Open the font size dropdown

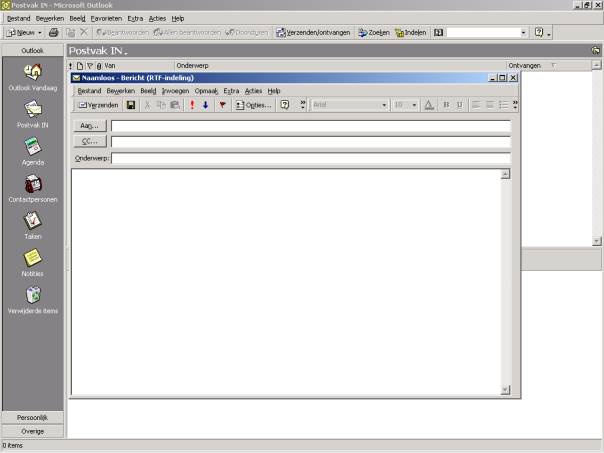pyautogui.click(x=414, y=105)
